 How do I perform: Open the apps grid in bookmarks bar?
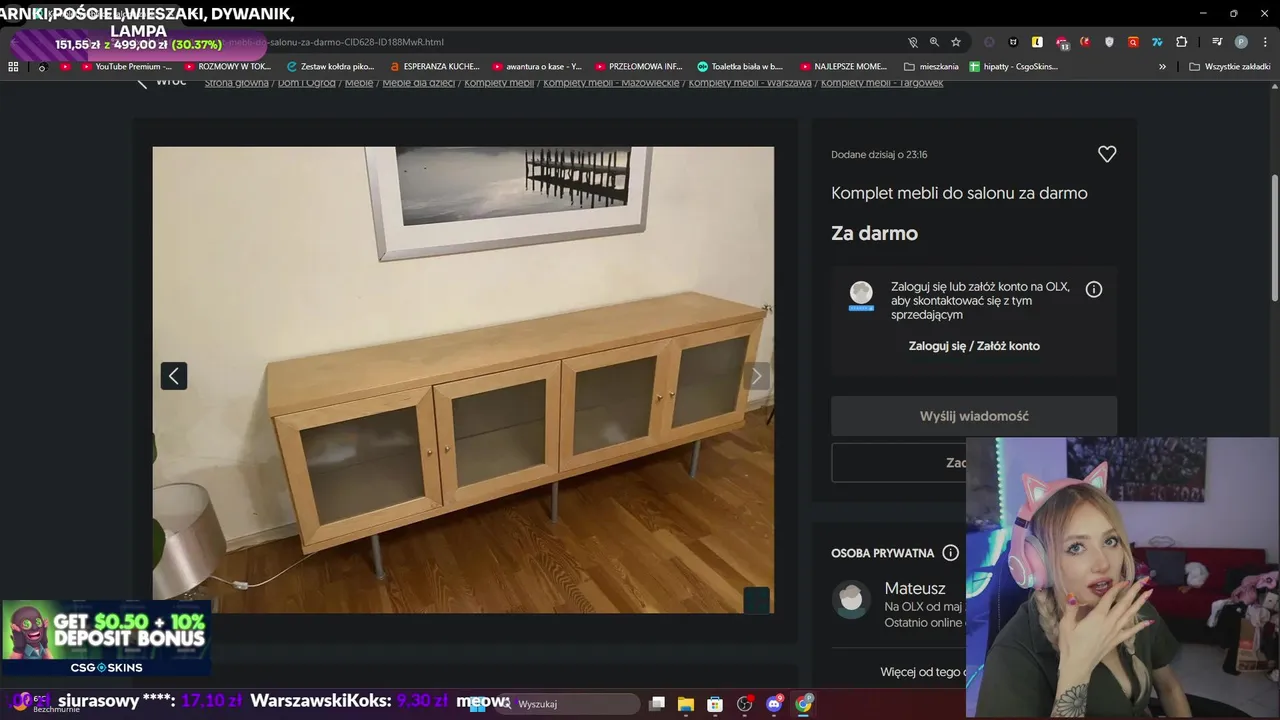13,67
